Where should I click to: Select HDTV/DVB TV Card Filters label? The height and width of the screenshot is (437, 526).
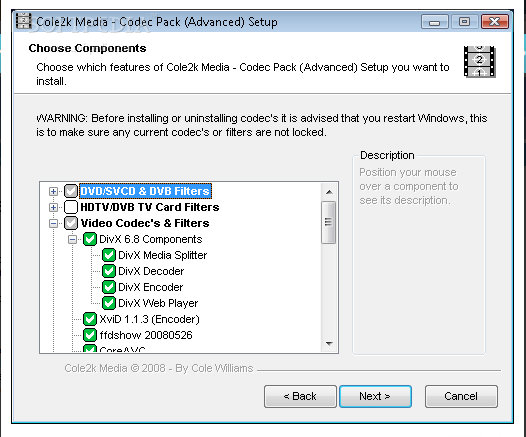pos(150,207)
